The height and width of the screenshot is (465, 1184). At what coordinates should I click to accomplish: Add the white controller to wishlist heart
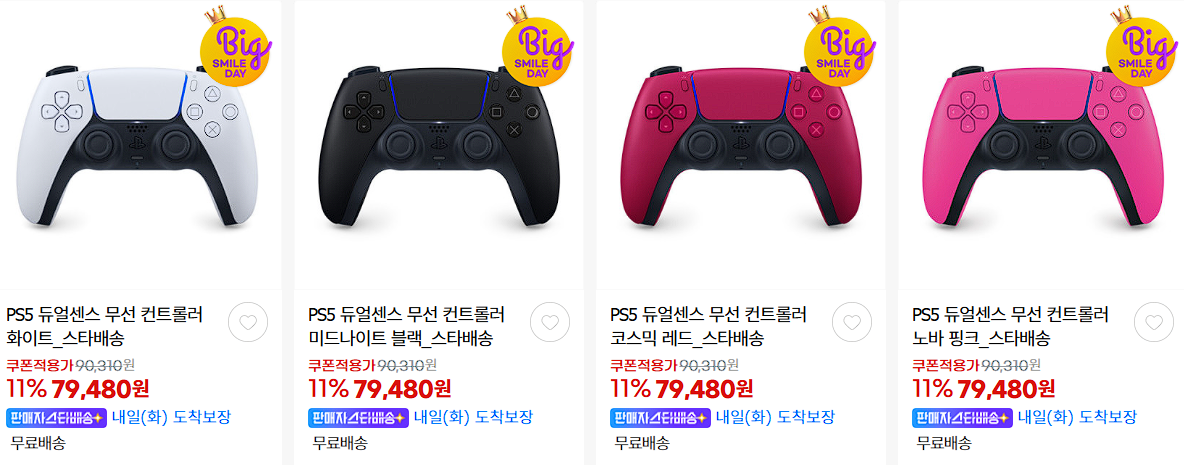click(248, 322)
